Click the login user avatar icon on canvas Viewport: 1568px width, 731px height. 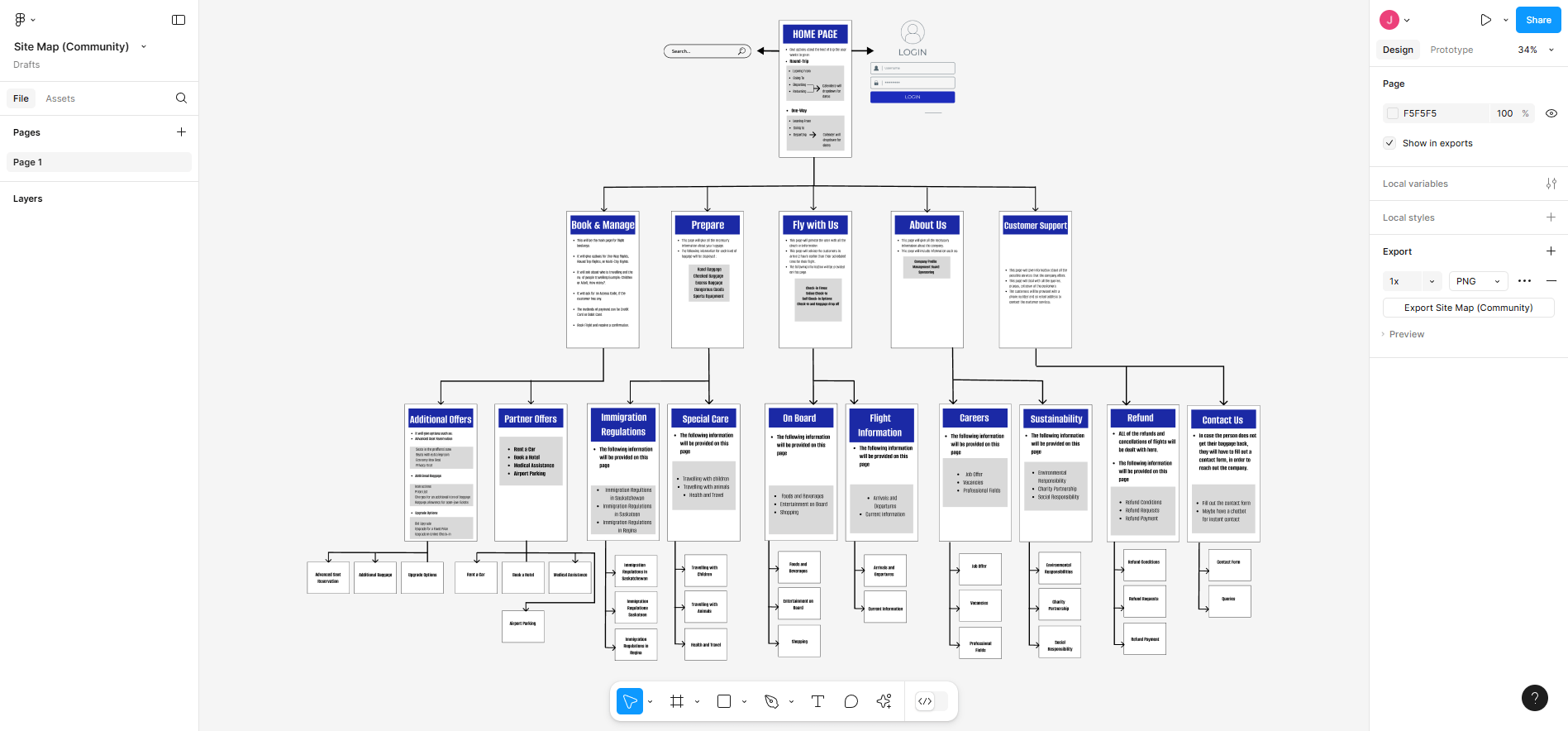pos(913,32)
